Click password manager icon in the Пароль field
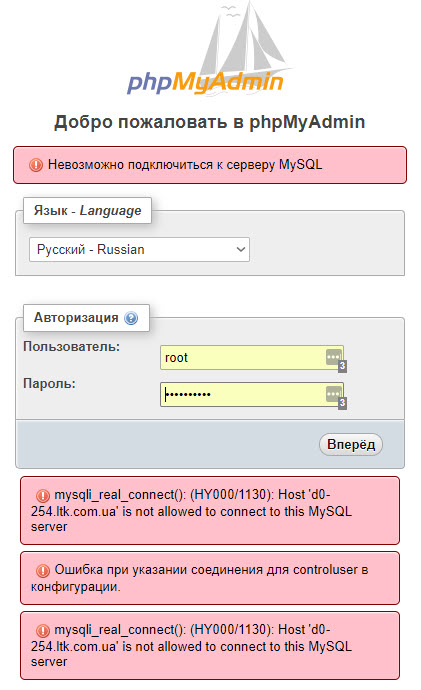421x690 pixels. tap(333, 394)
